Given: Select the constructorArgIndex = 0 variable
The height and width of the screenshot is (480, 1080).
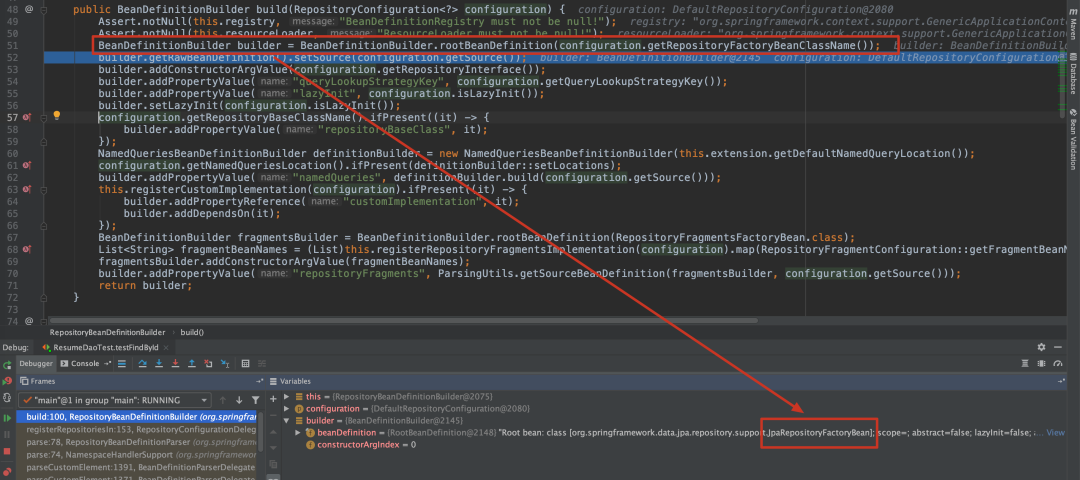Looking at the screenshot, I should (x=361, y=445).
